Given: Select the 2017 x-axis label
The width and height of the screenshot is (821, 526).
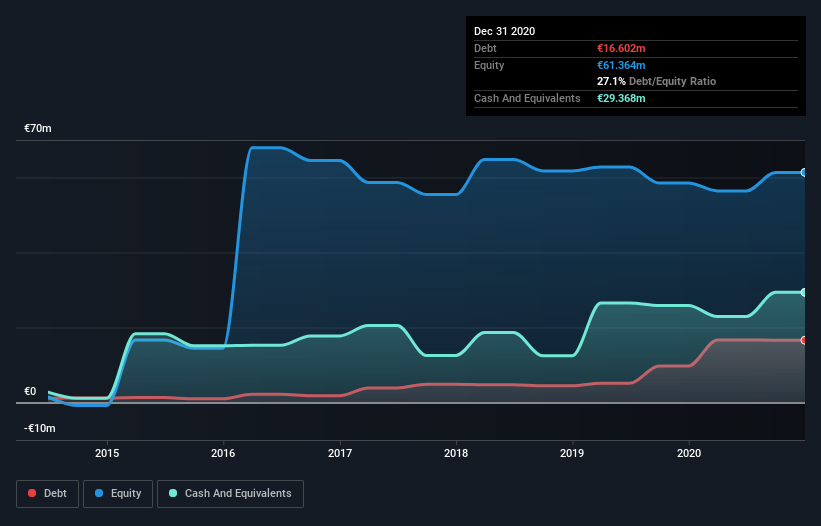Looking at the screenshot, I should pos(340,451).
